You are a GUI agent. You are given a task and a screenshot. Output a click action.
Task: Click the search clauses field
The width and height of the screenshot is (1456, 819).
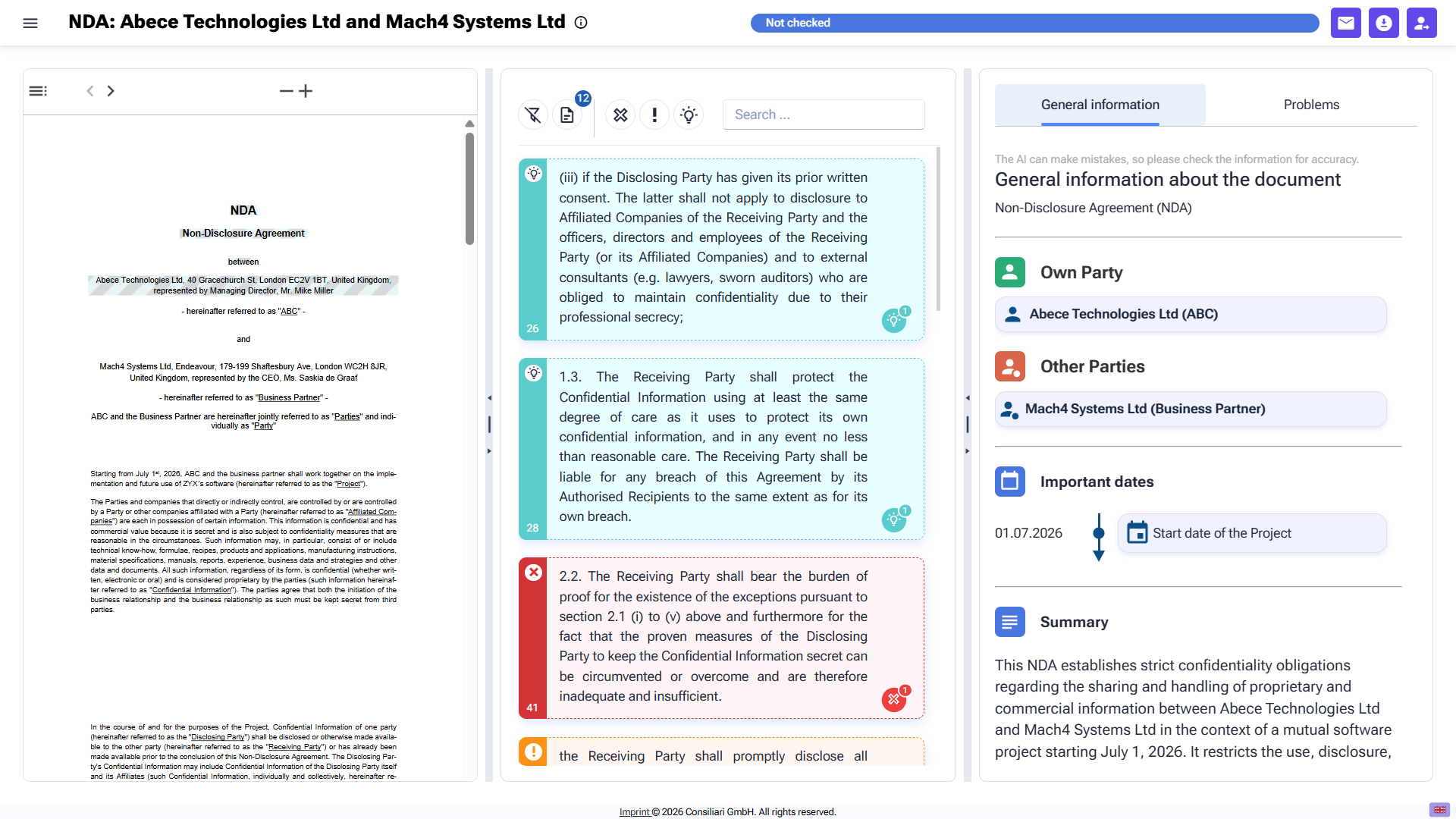[x=824, y=115]
